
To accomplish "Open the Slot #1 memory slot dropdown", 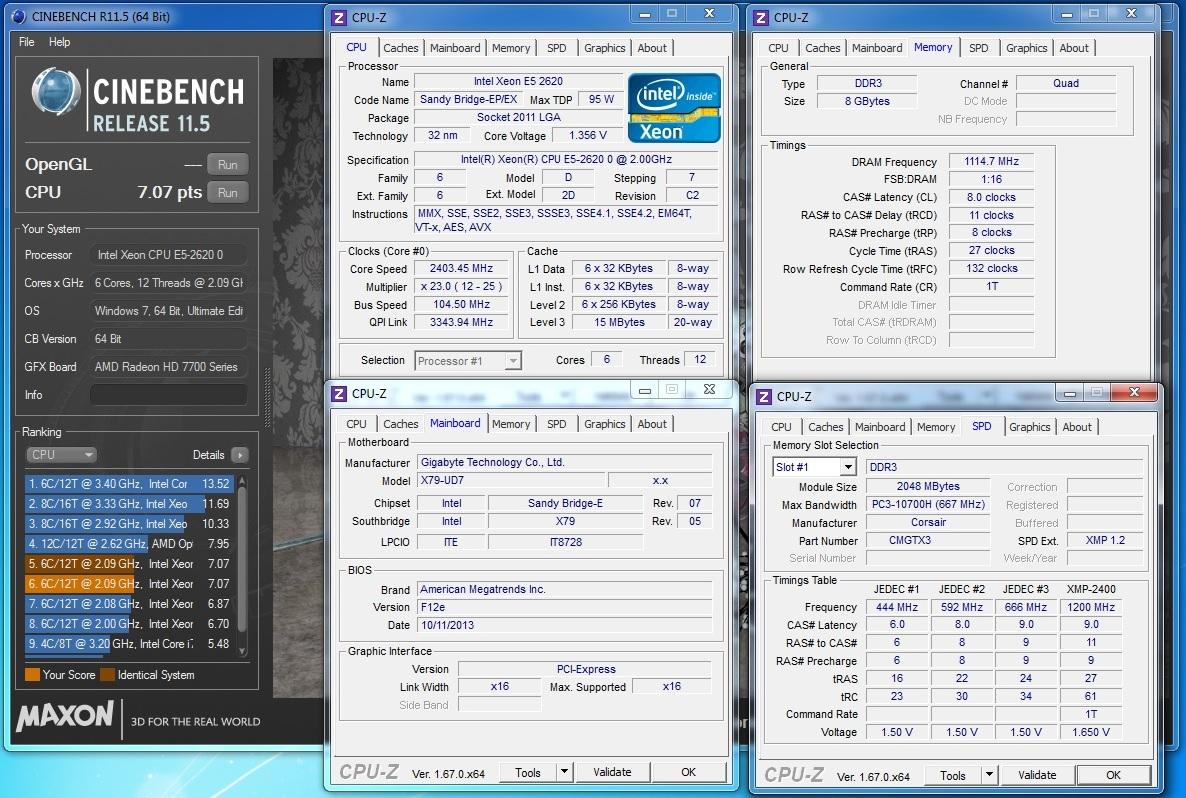I will [814, 467].
